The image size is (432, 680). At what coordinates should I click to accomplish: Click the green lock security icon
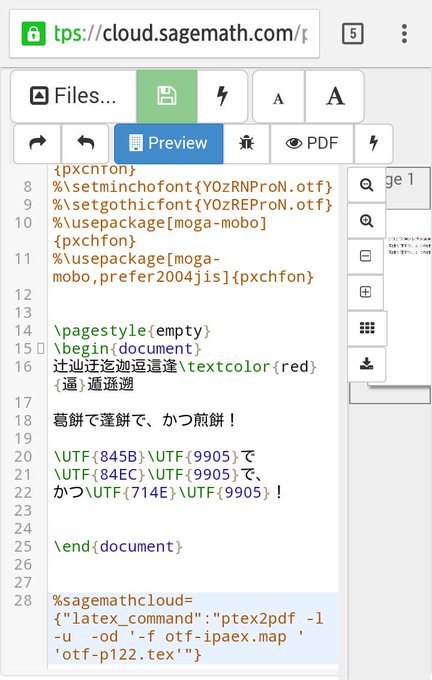tap(33, 33)
